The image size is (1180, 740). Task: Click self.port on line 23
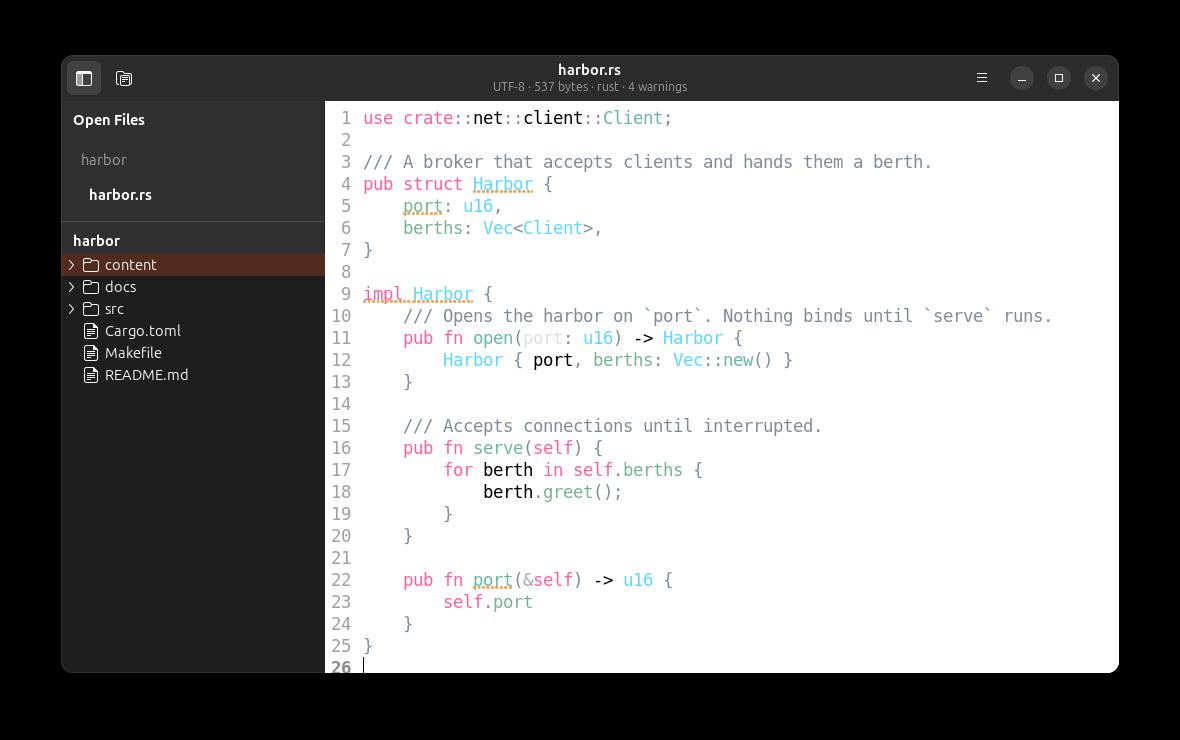488,602
